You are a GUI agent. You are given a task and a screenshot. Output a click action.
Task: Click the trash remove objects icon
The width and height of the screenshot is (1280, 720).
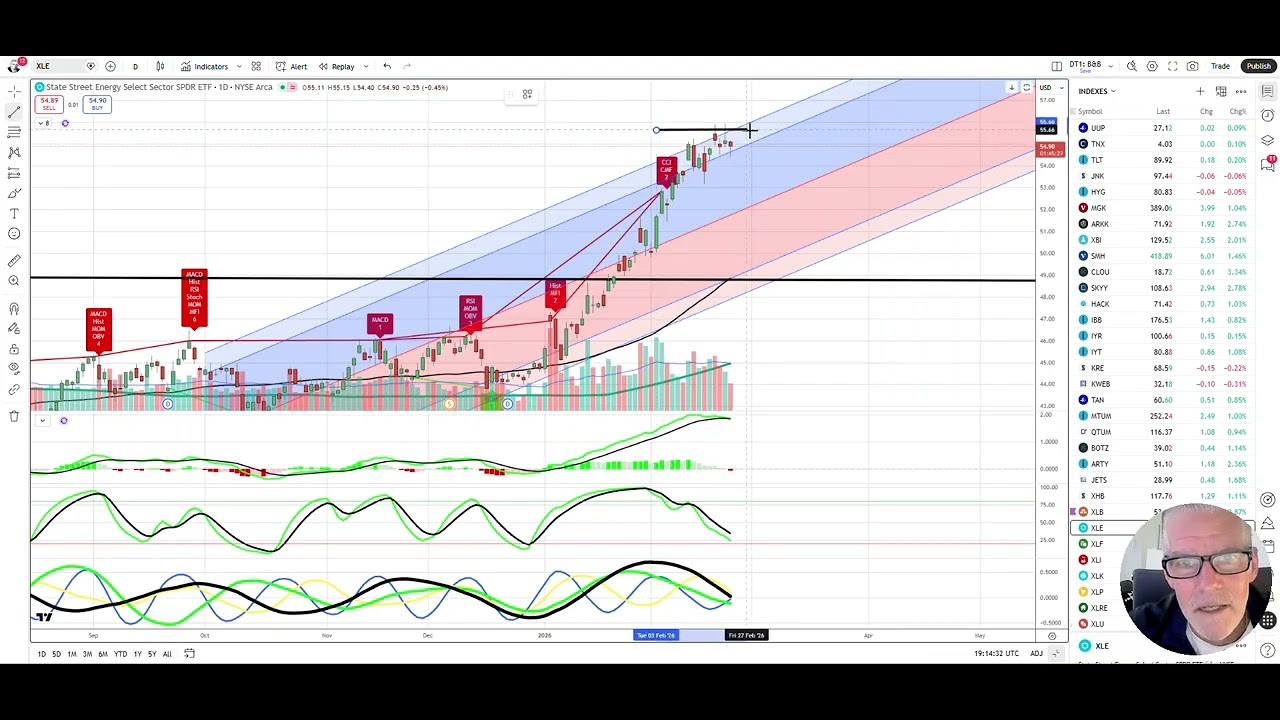click(x=14, y=416)
